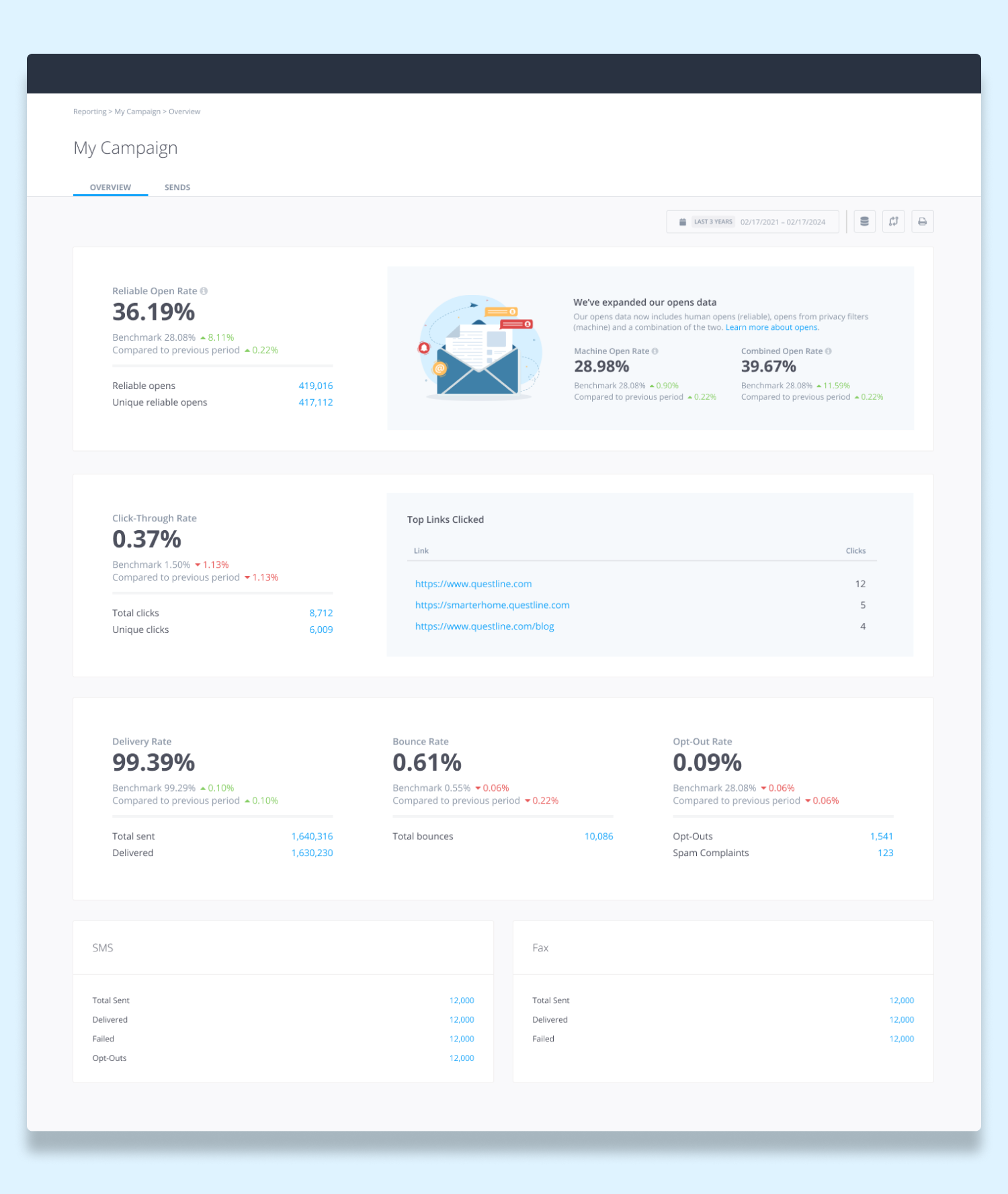The height and width of the screenshot is (1194, 1008).
Task: Click the 11.59% combined open benchmark change
Action: coord(833,386)
